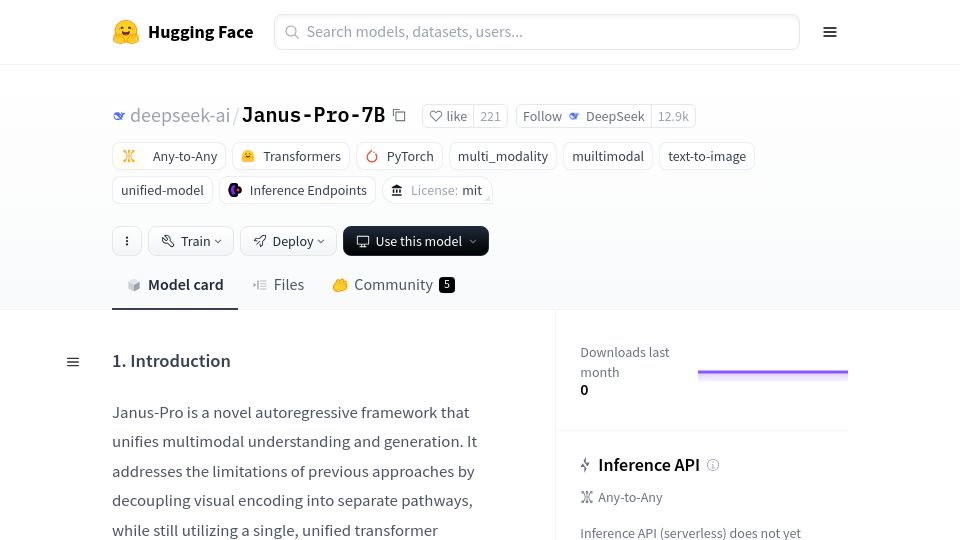Click the heart like button
The image size is (960, 540).
pyautogui.click(x=448, y=116)
